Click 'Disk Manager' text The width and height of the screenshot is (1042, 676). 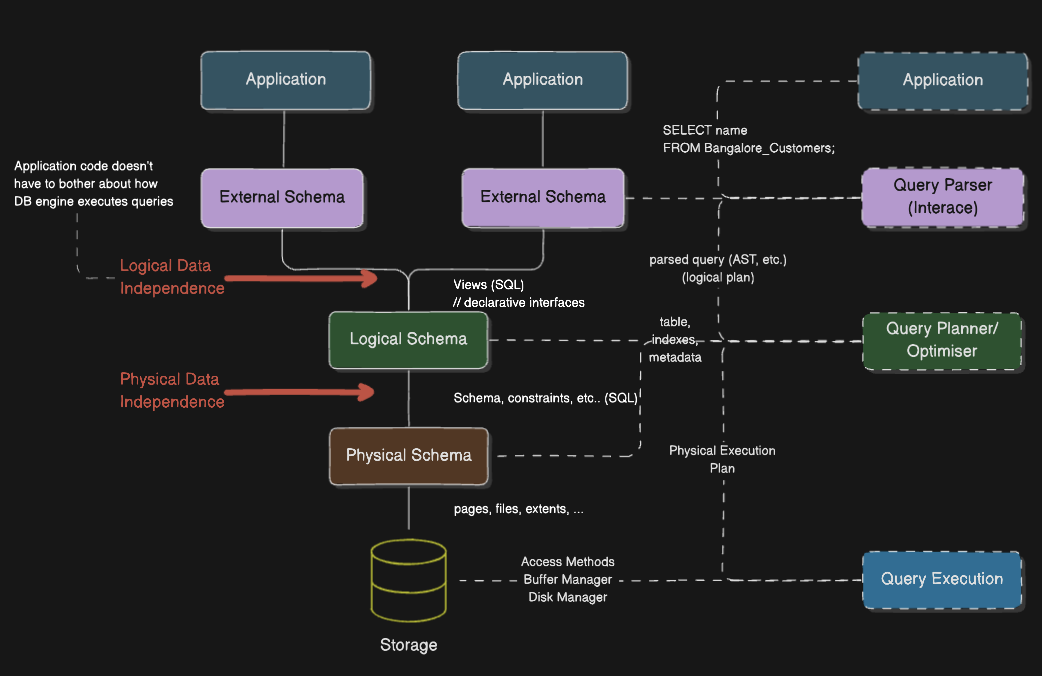pos(568,597)
